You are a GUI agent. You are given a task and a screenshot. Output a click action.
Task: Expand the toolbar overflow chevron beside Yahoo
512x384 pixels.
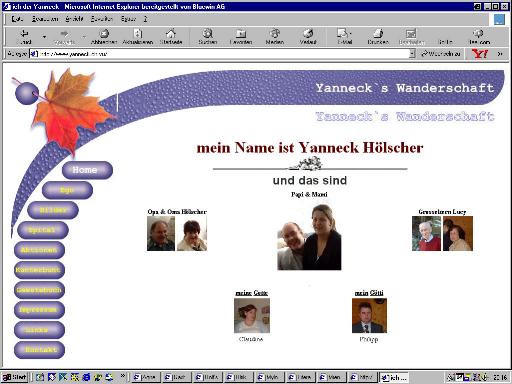coord(500,54)
